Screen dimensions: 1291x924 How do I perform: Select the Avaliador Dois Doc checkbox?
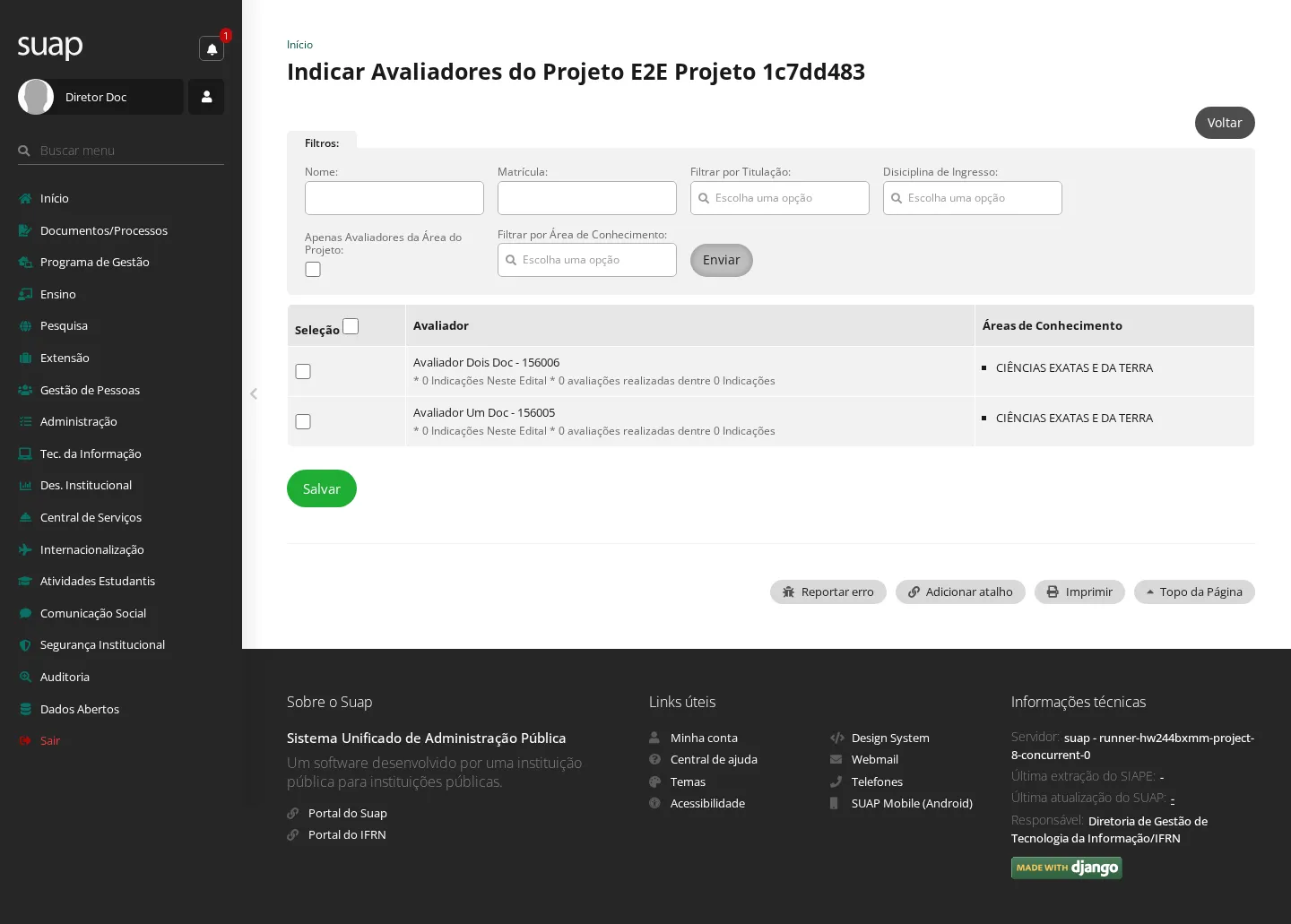click(x=303, y=371)
